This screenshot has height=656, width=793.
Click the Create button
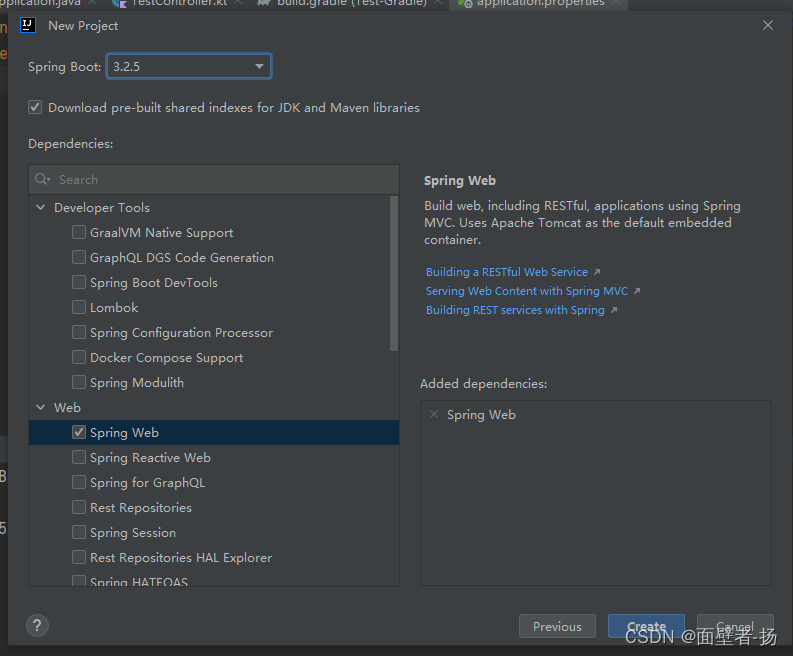tap(646, 626)
